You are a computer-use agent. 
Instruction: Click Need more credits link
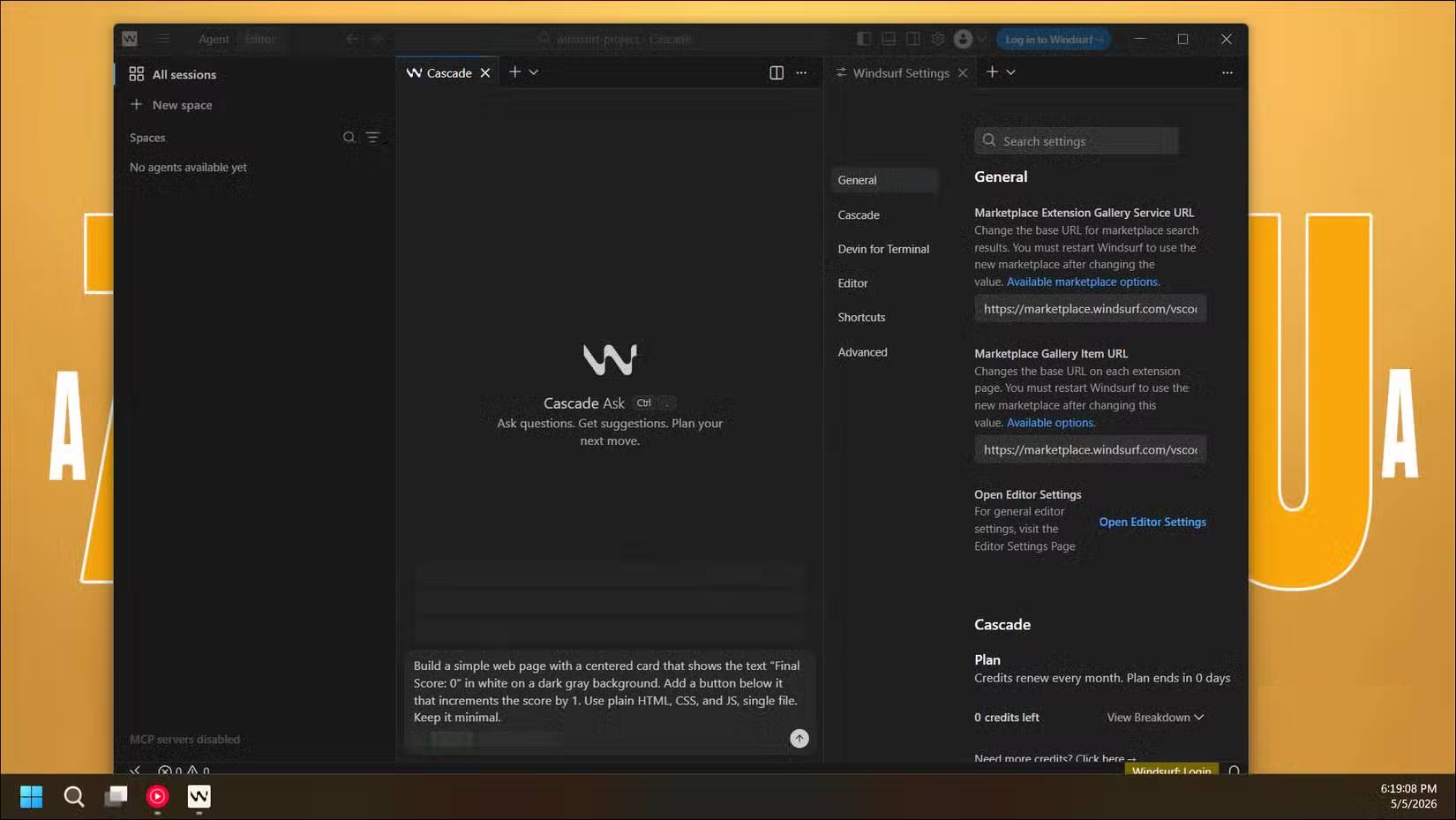pyautogui.click(x=1054, y=758)
